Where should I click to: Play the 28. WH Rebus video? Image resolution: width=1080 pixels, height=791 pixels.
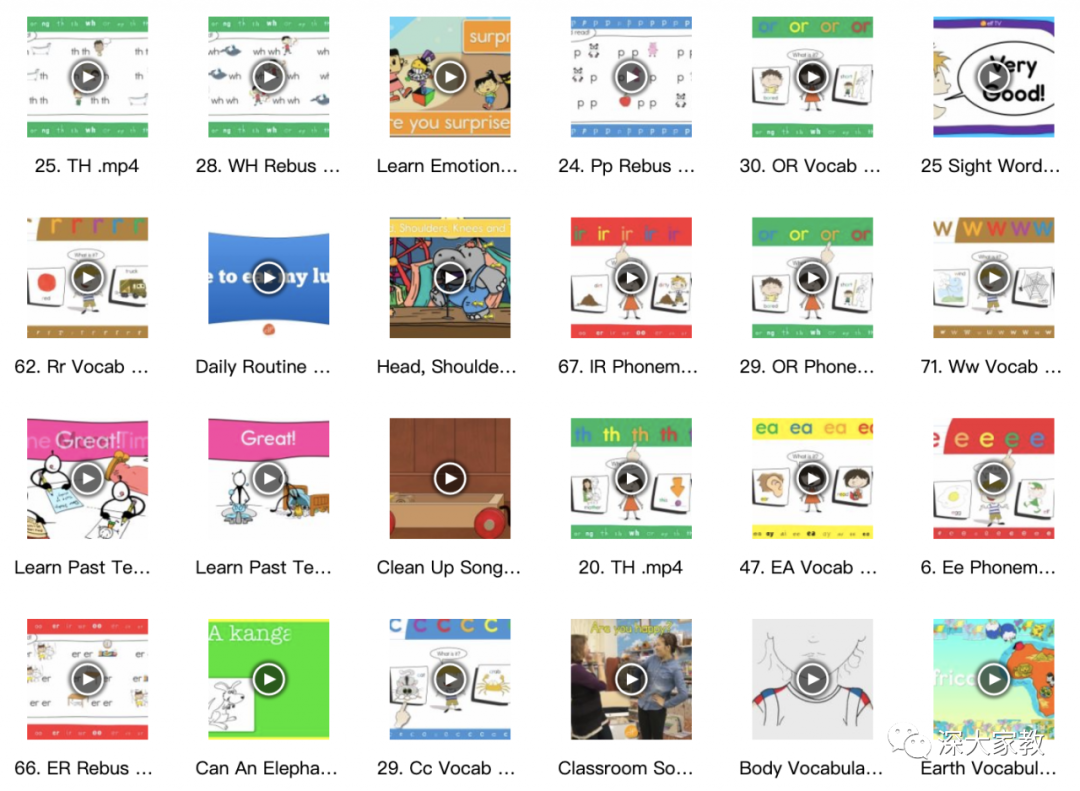pos(269,76)
